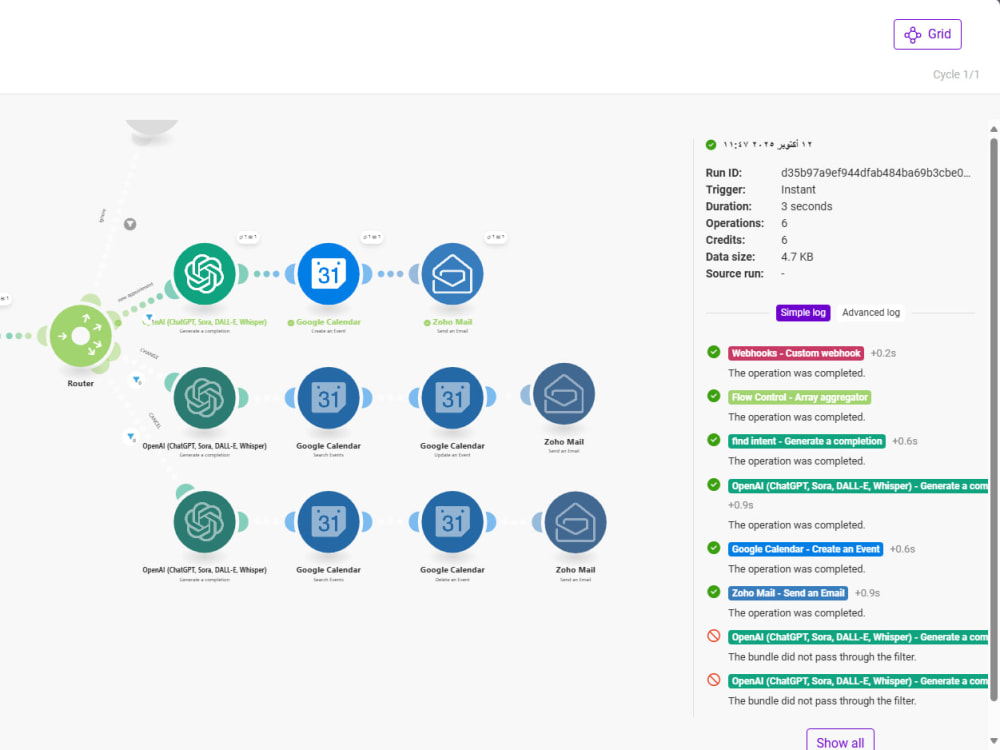Click the scrollbar down arrow

pos(994,740)
